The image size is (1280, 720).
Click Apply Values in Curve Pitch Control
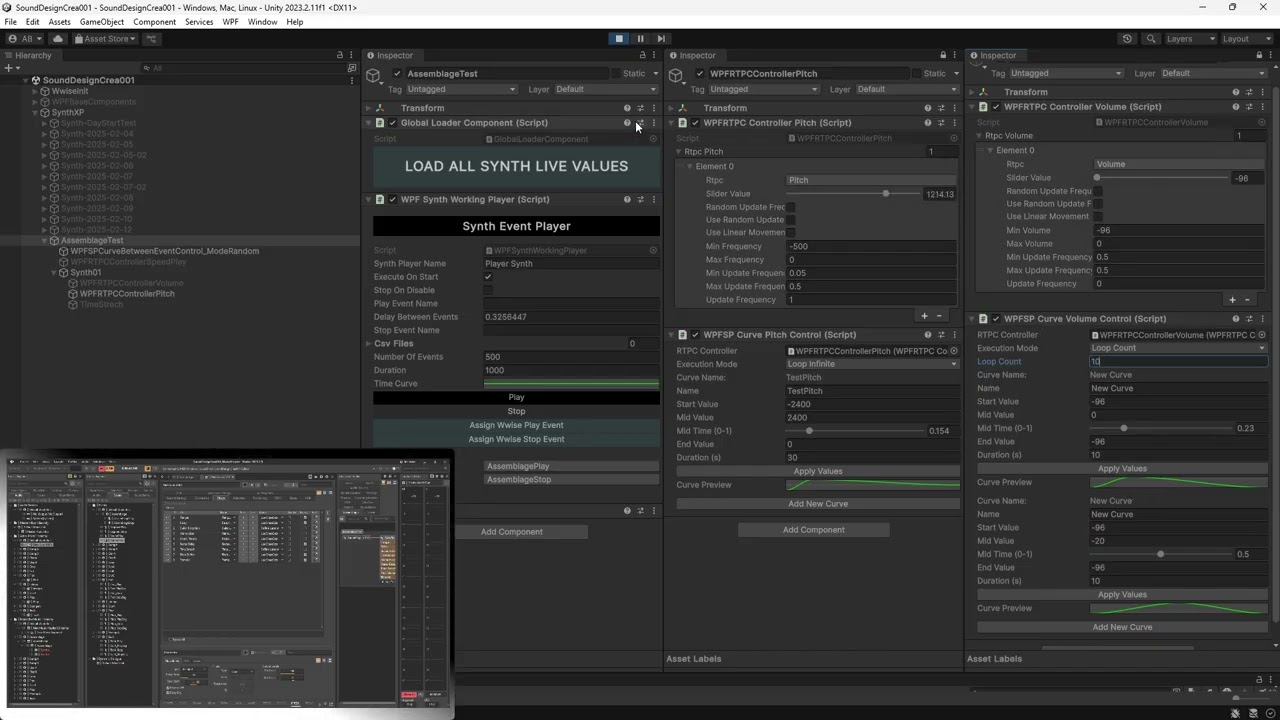tap(818, 471)
